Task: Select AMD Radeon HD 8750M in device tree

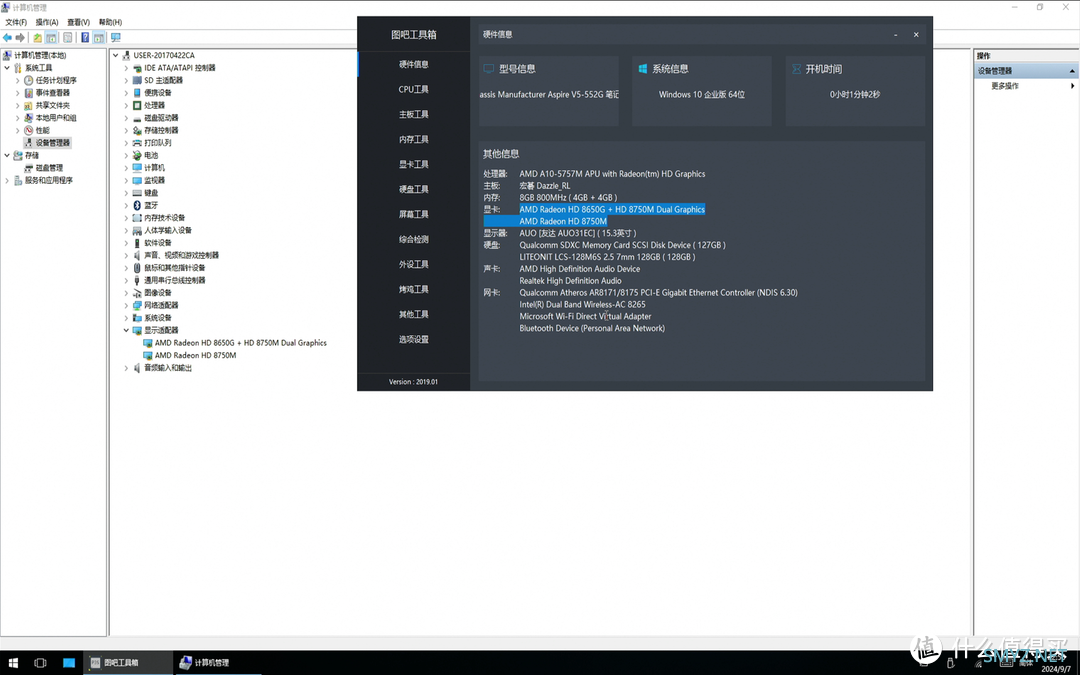Action: pyautogui.click(x=195, y=355)
